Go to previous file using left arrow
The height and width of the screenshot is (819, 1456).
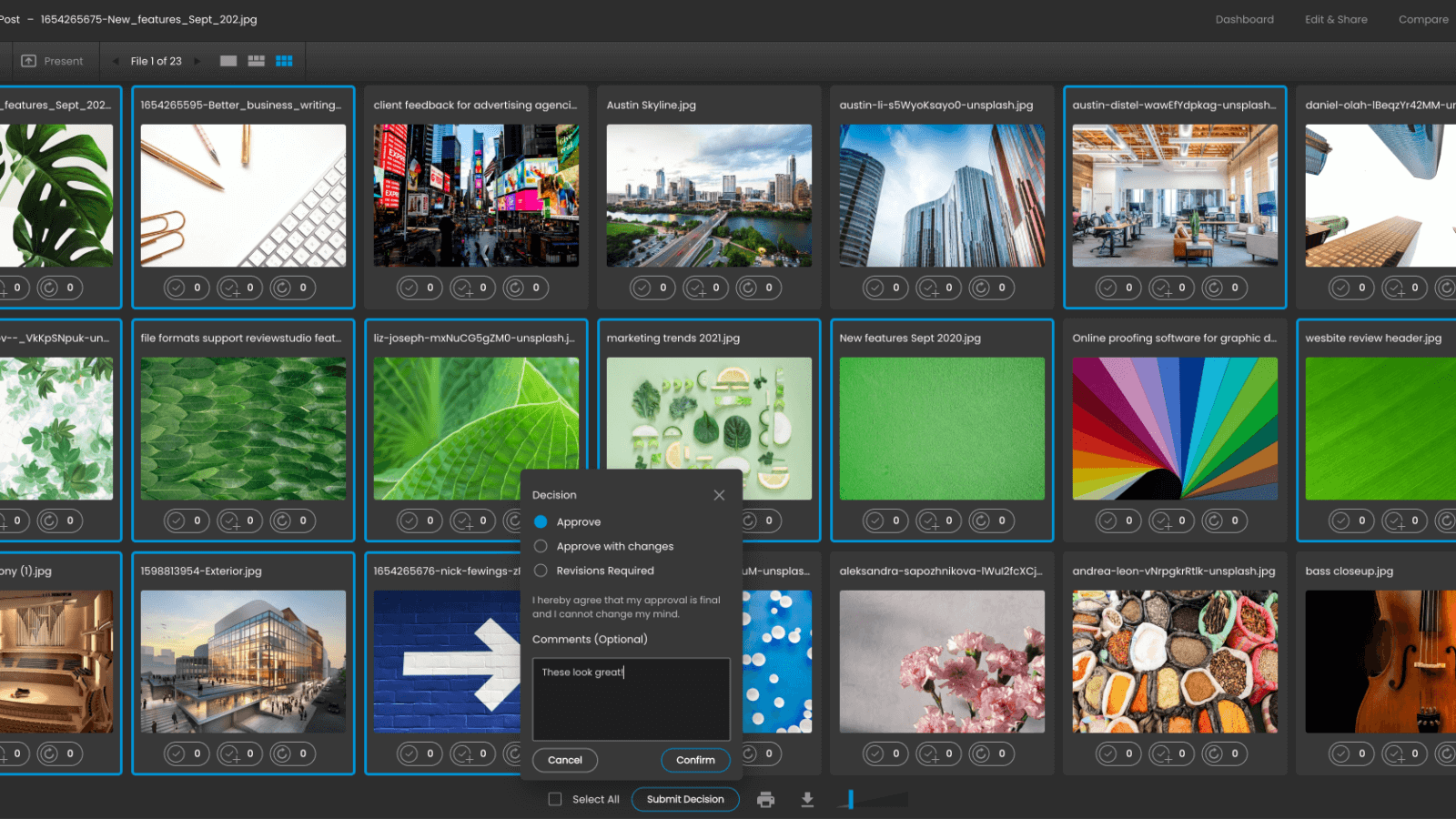(116, 61)
